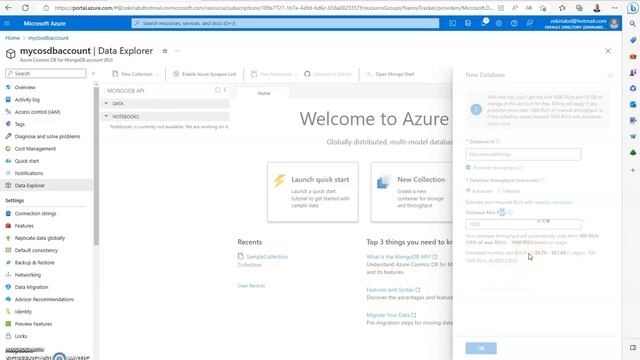This screenshot has width=640, height=360.
Task: Click Open Mongo Shell in toolbar
Action: coord(390,74)
